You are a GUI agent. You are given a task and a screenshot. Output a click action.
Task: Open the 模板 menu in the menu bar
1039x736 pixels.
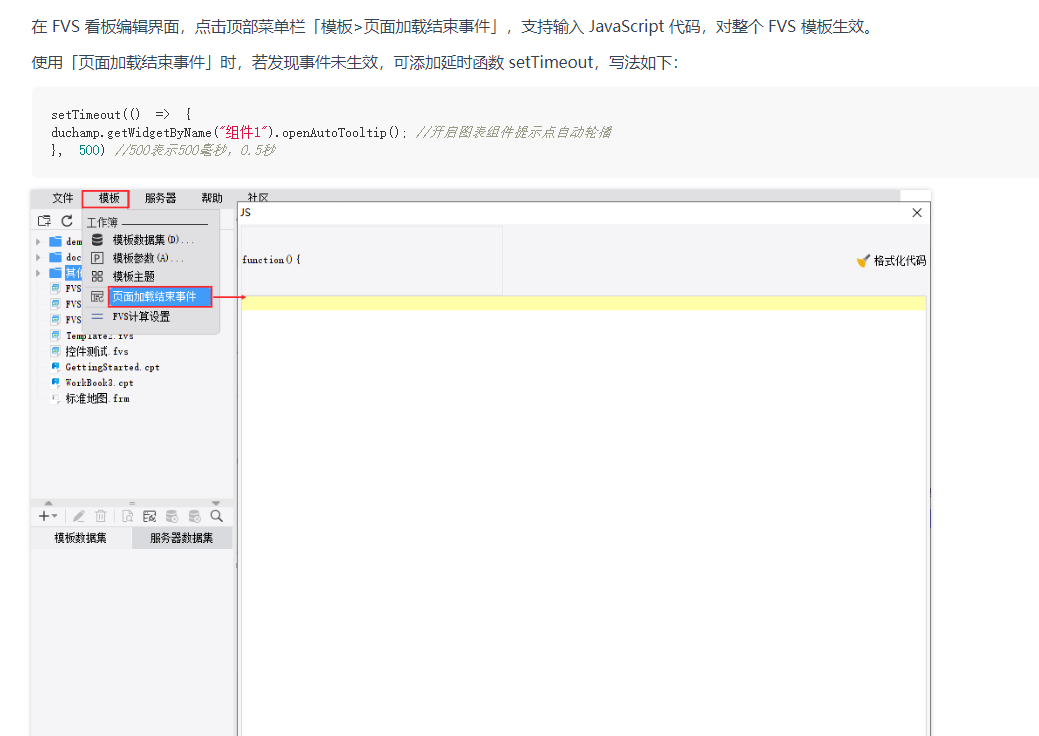click(109, 198)
